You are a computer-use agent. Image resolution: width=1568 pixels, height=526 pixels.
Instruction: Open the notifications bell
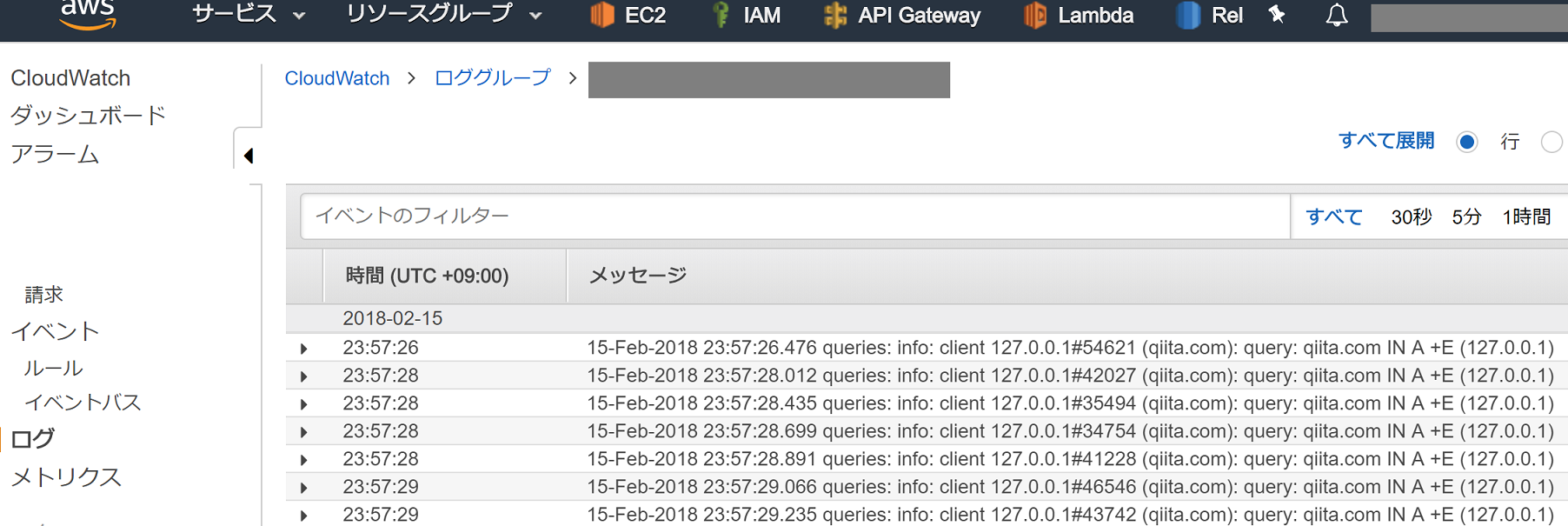pos(1337,15)
